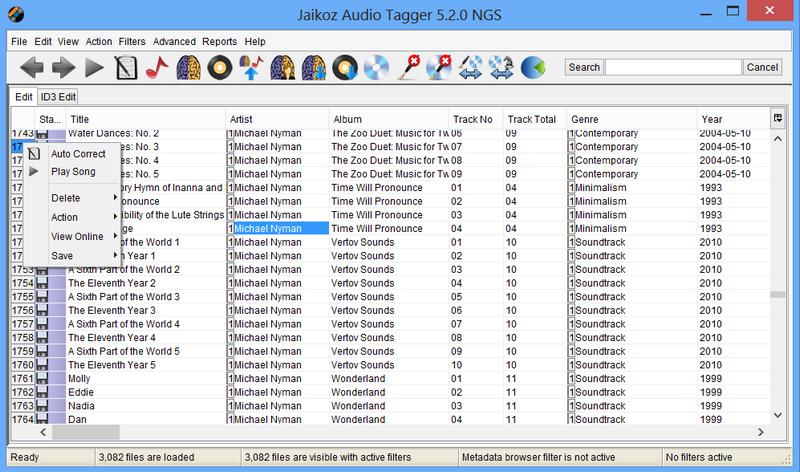The image size is (800, 472).
Task: Click the plain silver CD toolbar icon
Action: (377, 67)
